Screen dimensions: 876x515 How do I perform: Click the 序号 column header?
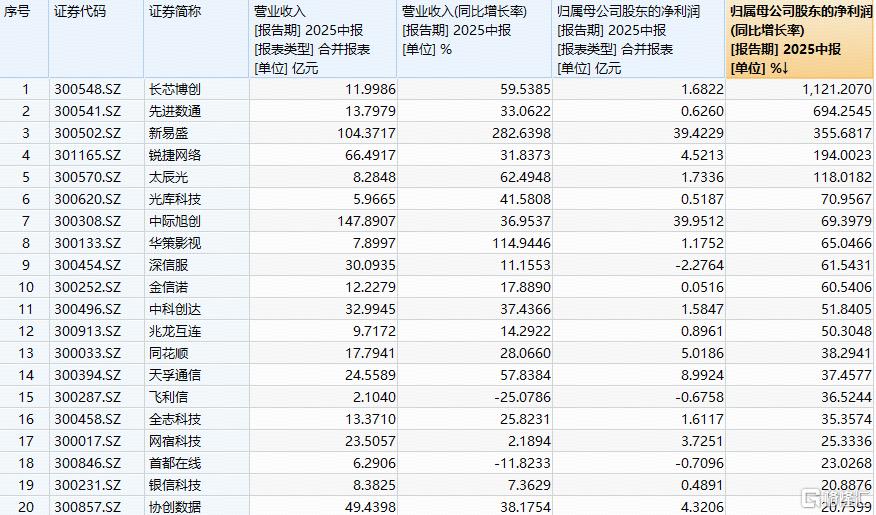pos(24,39)
